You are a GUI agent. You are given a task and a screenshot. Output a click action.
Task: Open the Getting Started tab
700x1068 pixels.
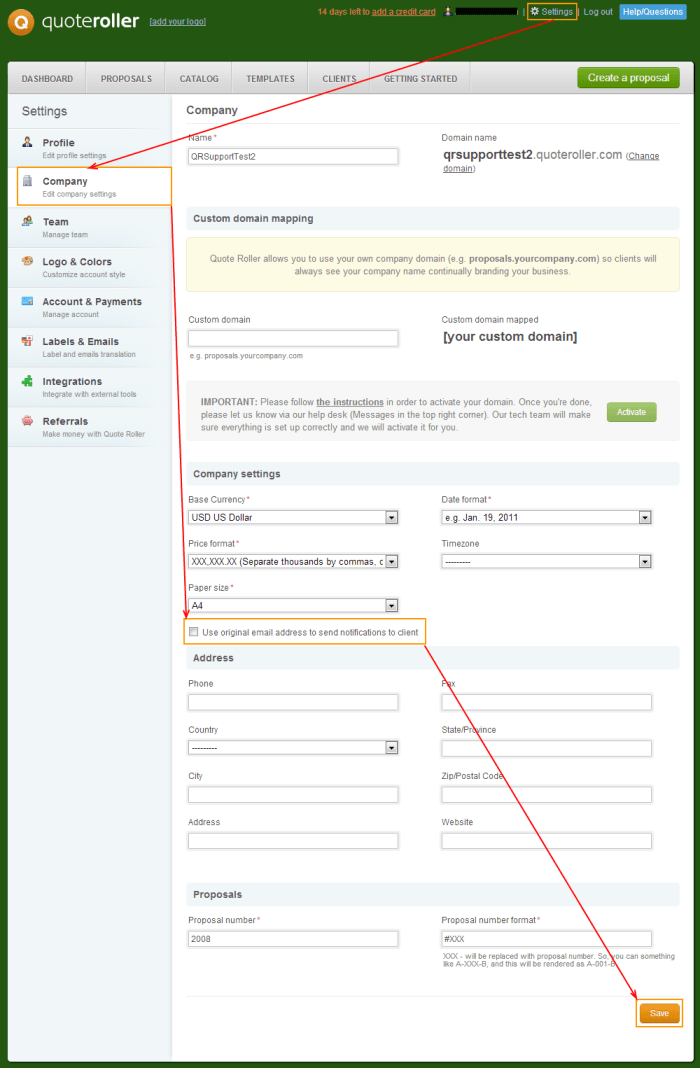tap(420, 78)
